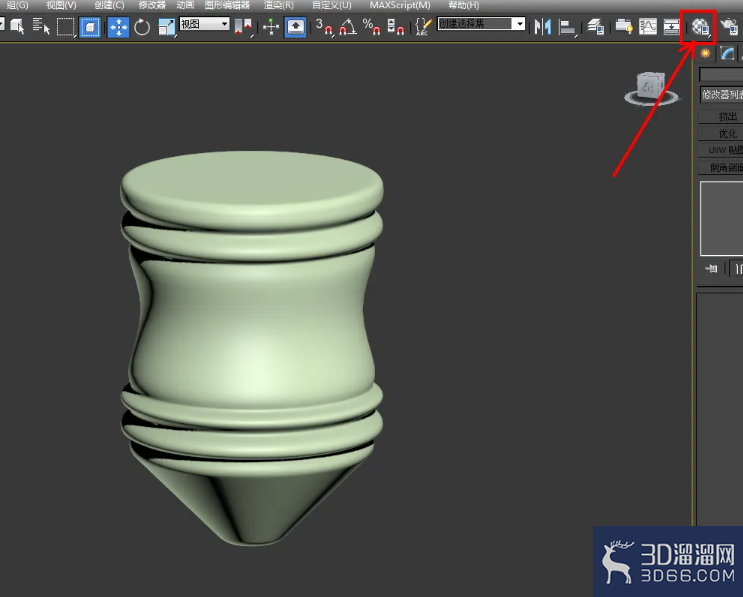
Task: Click Select and Manipulate icon
Action: point(271,27)
